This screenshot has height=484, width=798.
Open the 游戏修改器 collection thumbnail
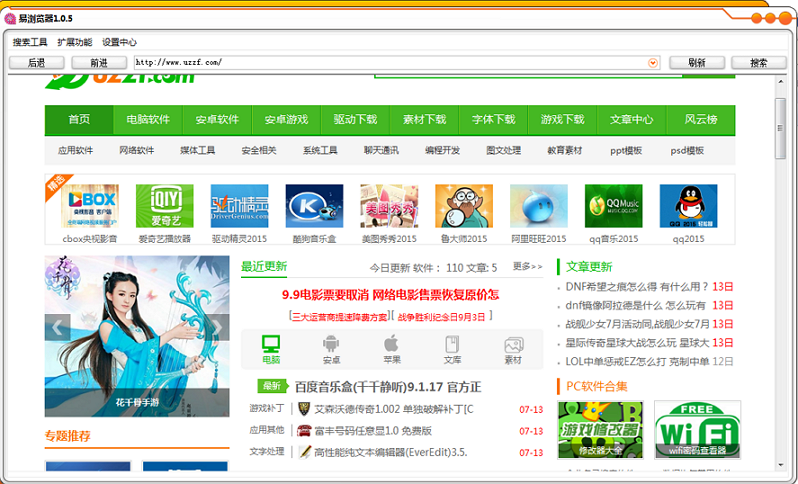(x=600, y=430)
